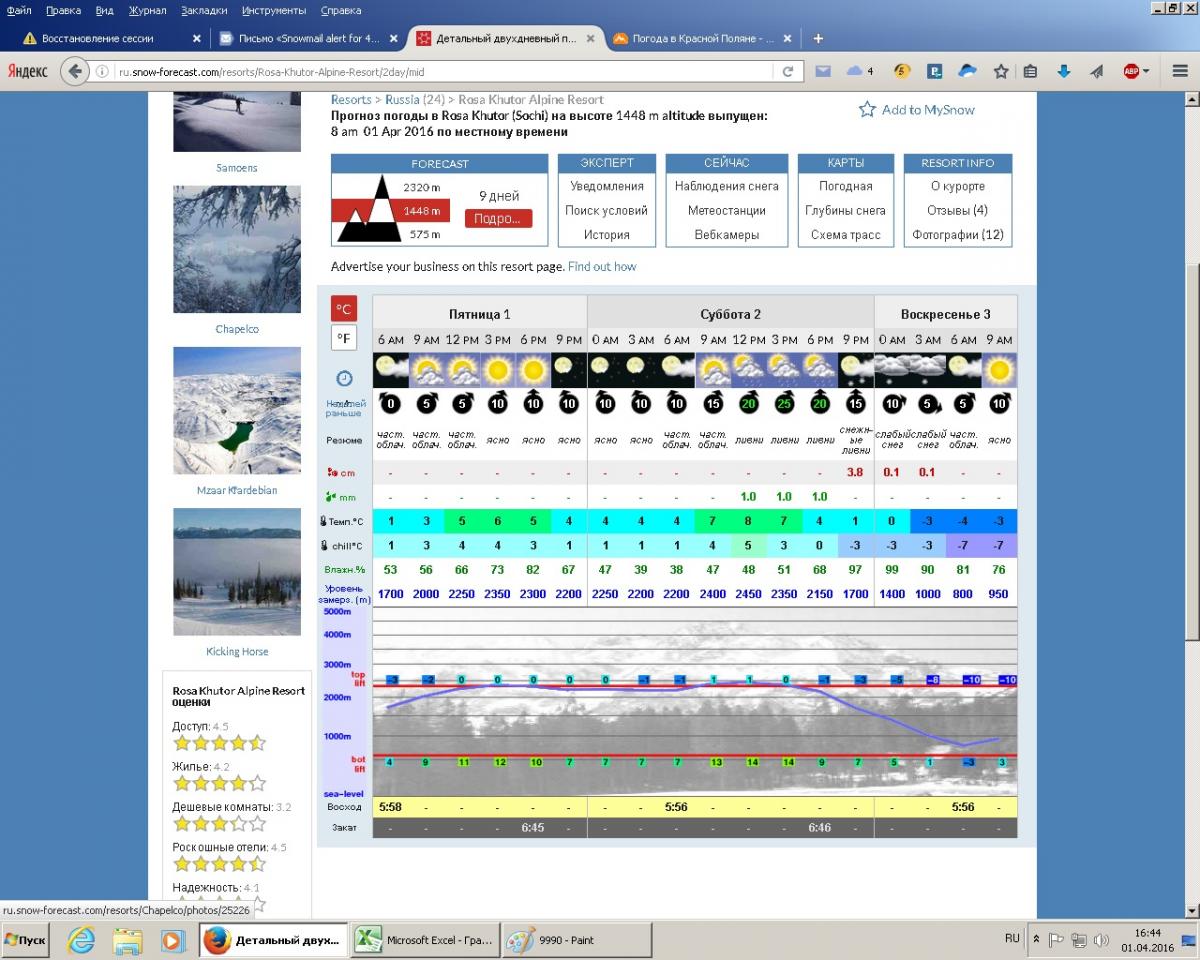Switch to 9990 - Paint in taskbar
Viewport: 1200px width, 960px height.
pyautogui.click(x=577, y=940)
